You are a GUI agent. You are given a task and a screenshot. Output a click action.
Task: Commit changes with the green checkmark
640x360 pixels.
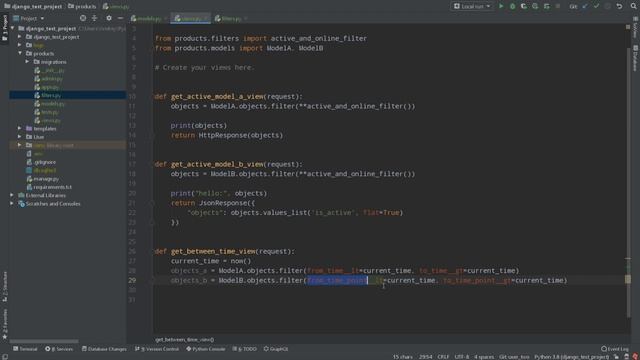coord(596,6)
